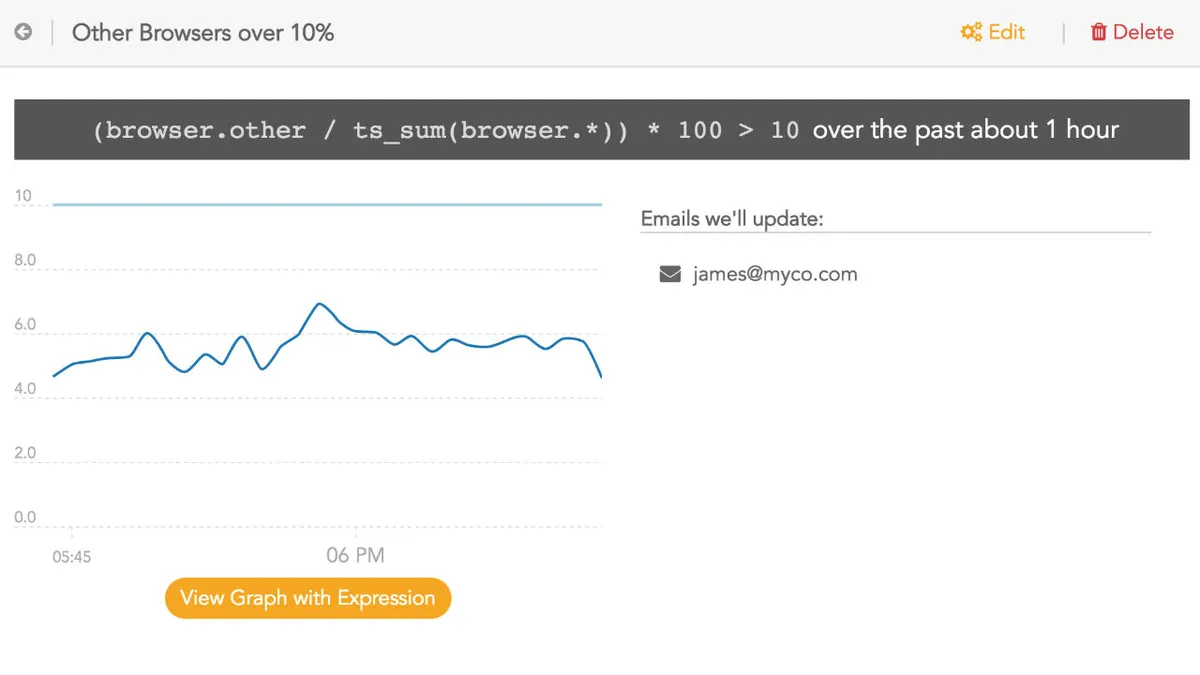Click the envelope icon beside james@myco.com

[670, 274]
